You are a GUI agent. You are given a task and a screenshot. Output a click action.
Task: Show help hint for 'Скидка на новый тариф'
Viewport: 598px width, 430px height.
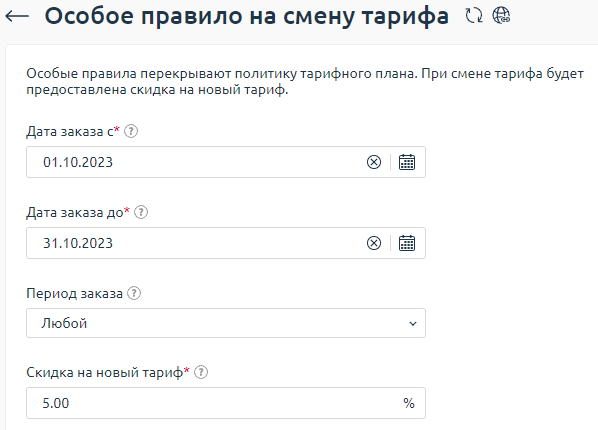(201, 372)
